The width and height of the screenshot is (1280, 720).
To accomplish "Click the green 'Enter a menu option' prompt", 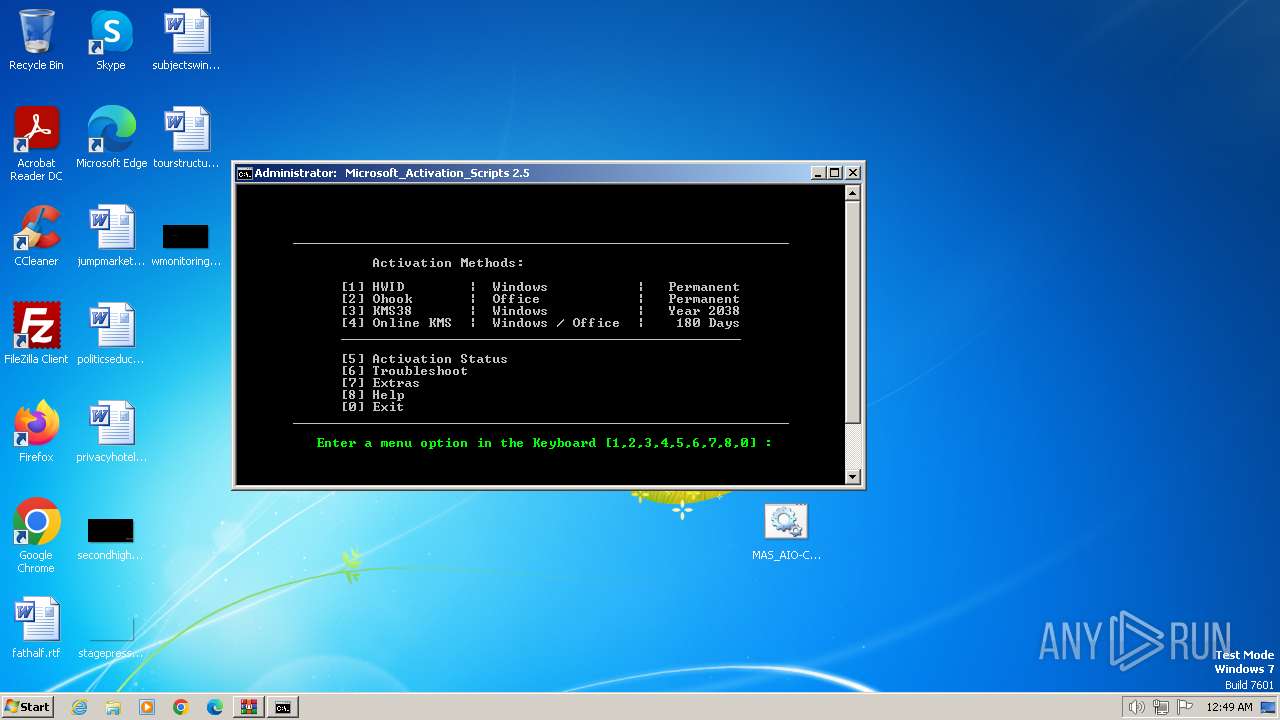I will coord(544,443).
